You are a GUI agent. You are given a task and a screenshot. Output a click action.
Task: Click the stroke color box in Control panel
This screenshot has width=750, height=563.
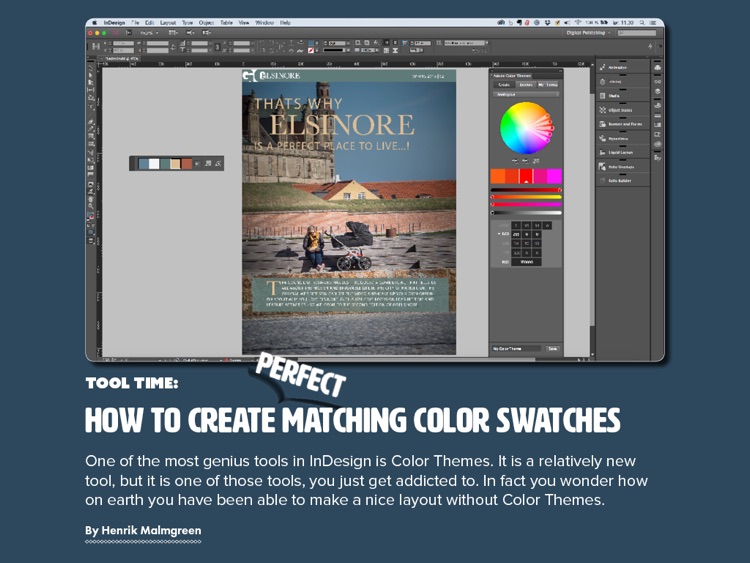tap(311, 50)
